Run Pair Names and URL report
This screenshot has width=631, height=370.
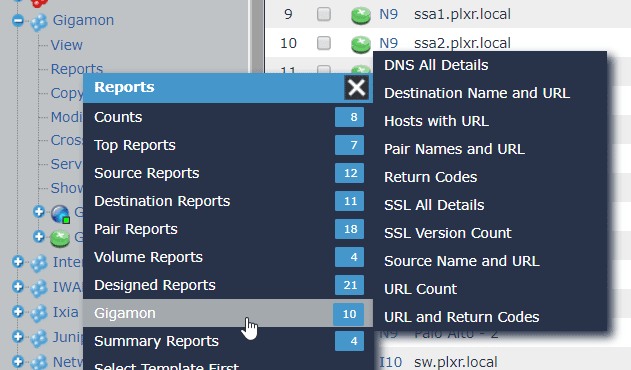point(454,149)
